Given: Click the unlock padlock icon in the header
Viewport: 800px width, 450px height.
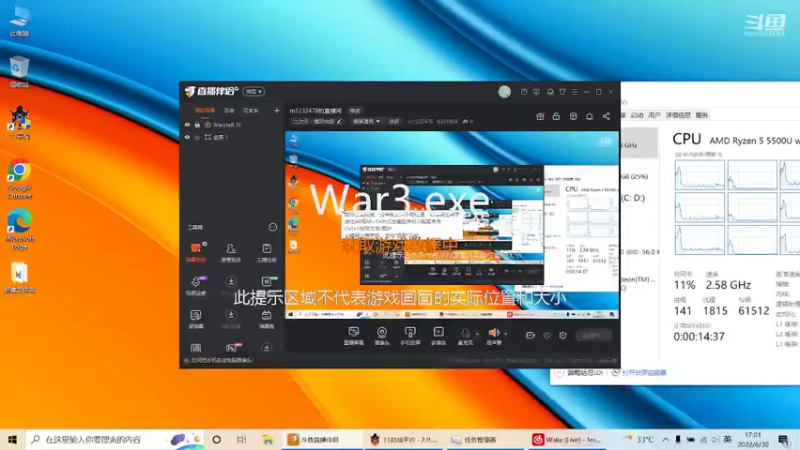Looking at the screenshot, I should point(556,116).
